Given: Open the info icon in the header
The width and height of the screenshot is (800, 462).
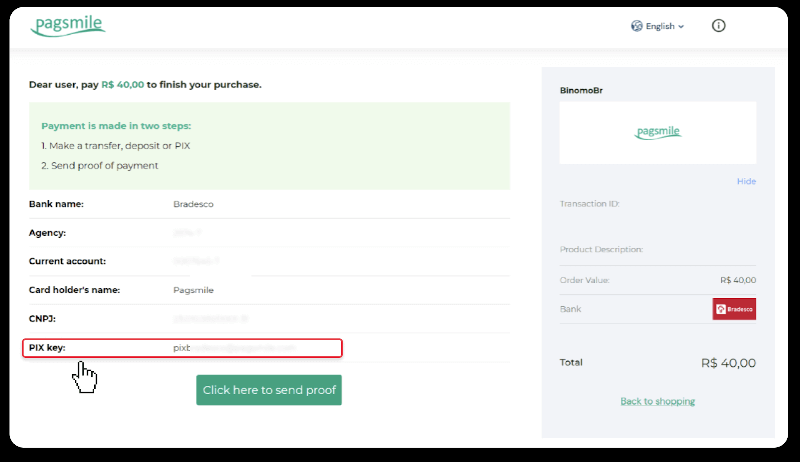Looking at the screenshot, I should pos(718,26).
